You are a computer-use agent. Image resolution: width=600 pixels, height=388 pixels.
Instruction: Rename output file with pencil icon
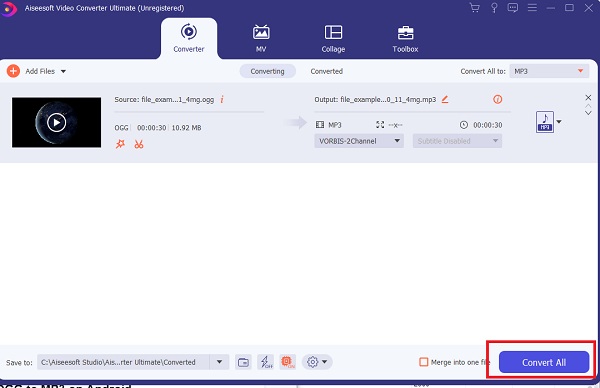[445, 99]
